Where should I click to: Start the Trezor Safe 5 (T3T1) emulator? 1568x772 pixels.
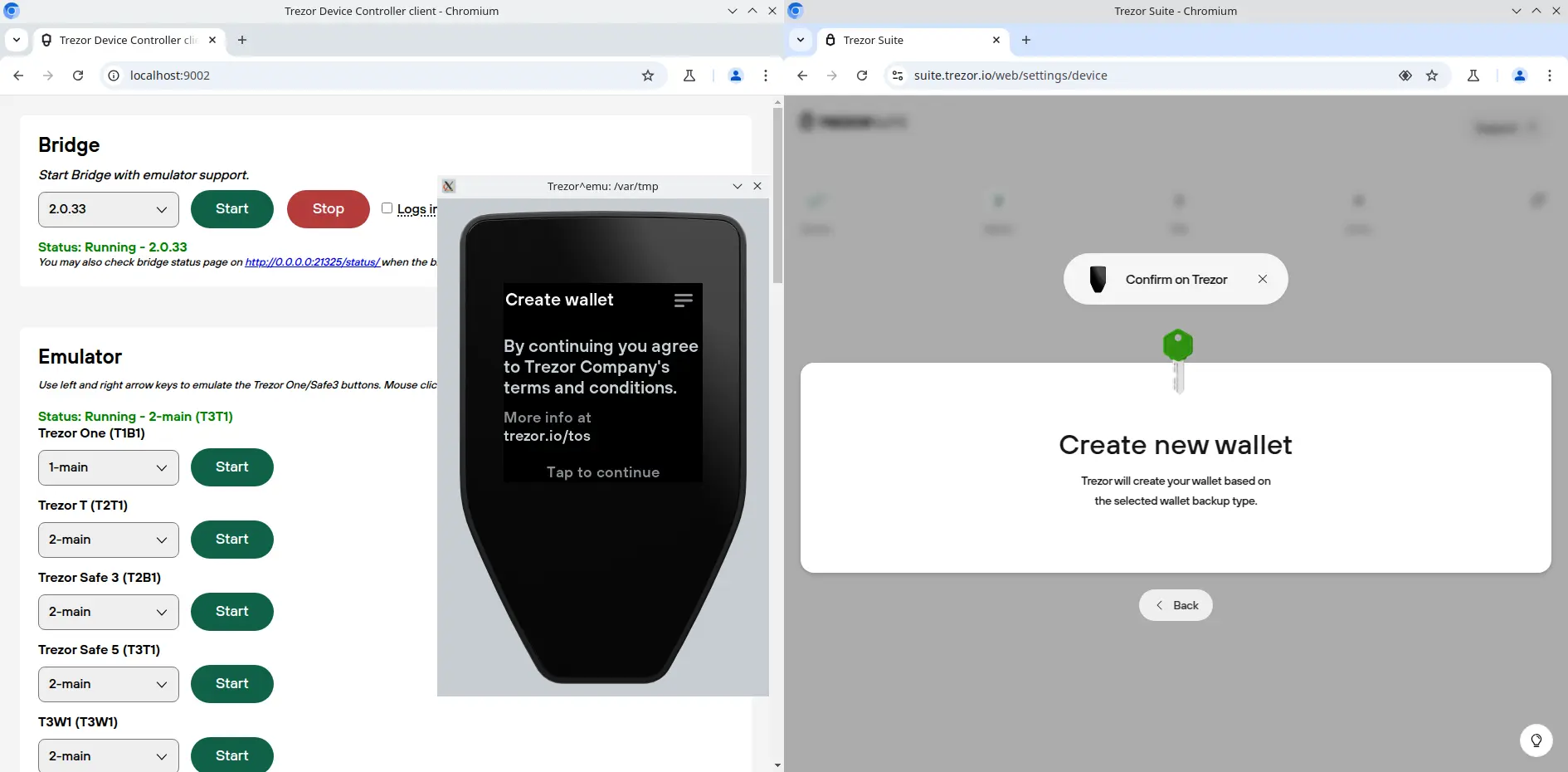pyautogui.click(x=232, y=684)
